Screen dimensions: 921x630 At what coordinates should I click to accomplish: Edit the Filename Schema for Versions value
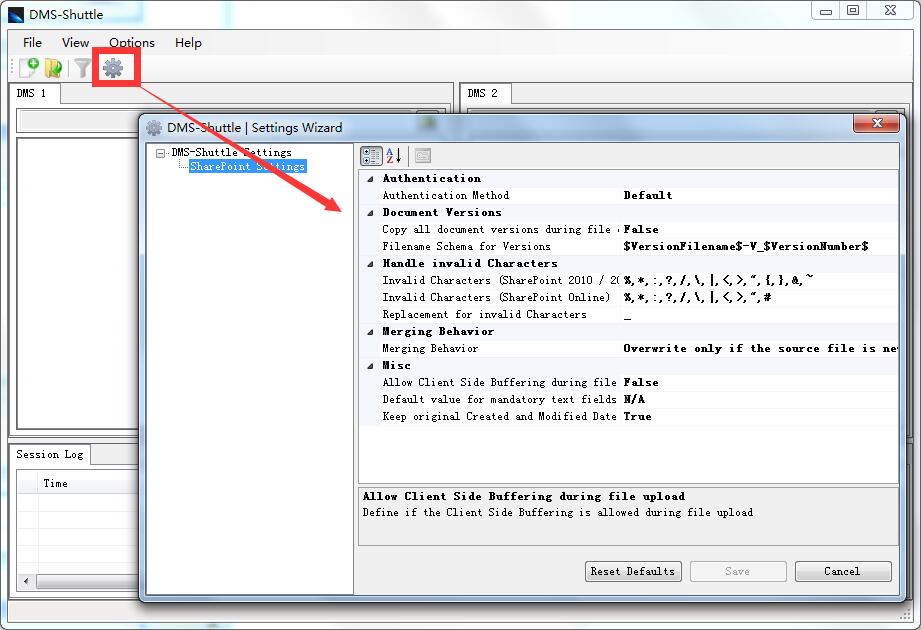[745, 247]
